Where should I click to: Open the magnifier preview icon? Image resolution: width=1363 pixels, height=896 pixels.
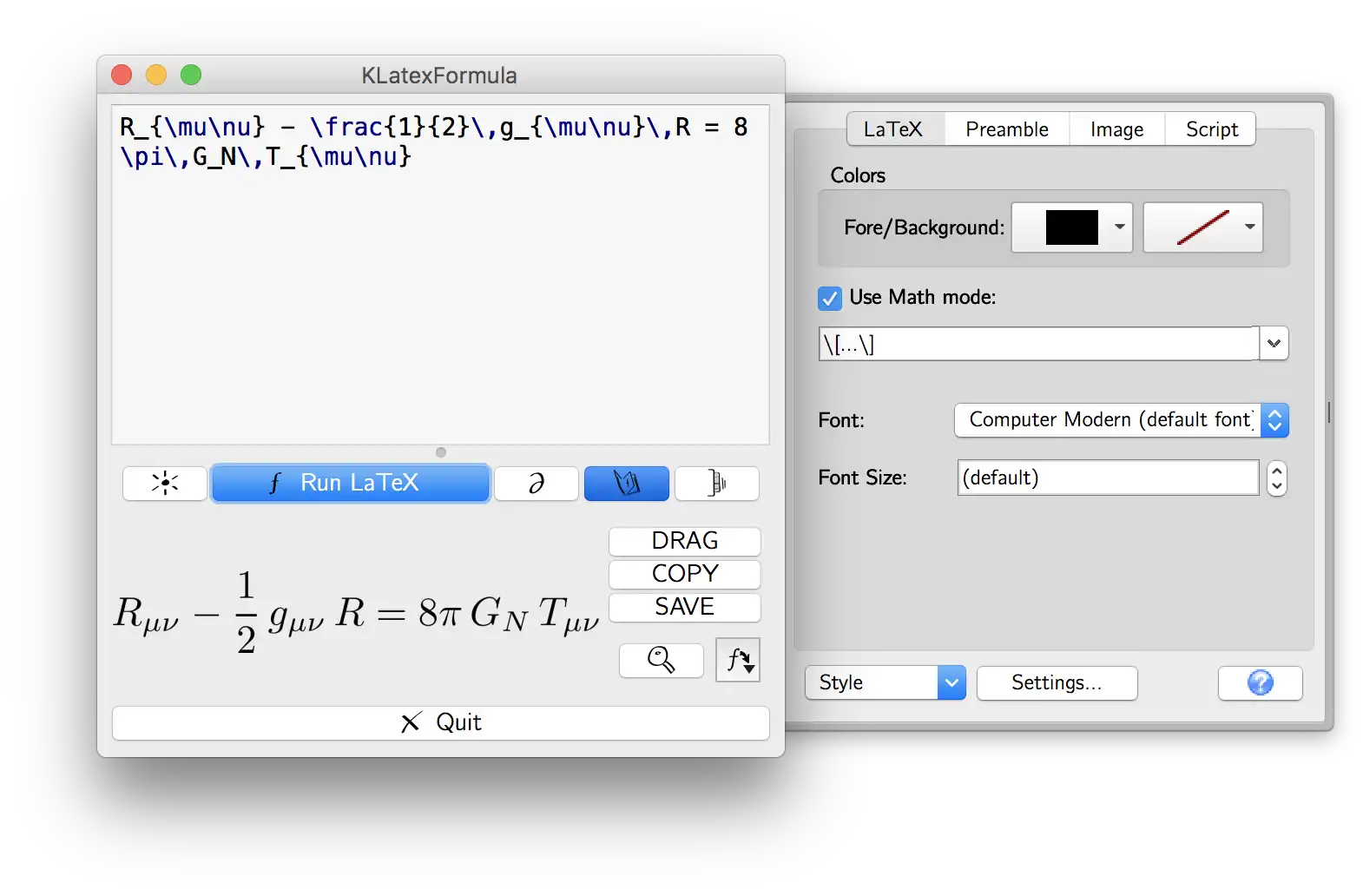662,660
